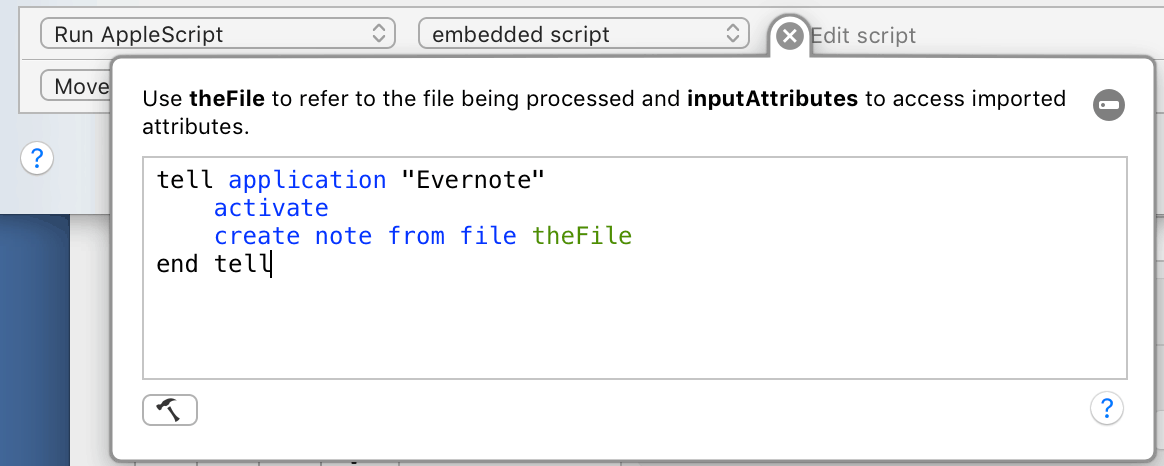Click 'create note from file theFile' line
The width and height of the screenshot is (1164, 466).
coord(423,236)
